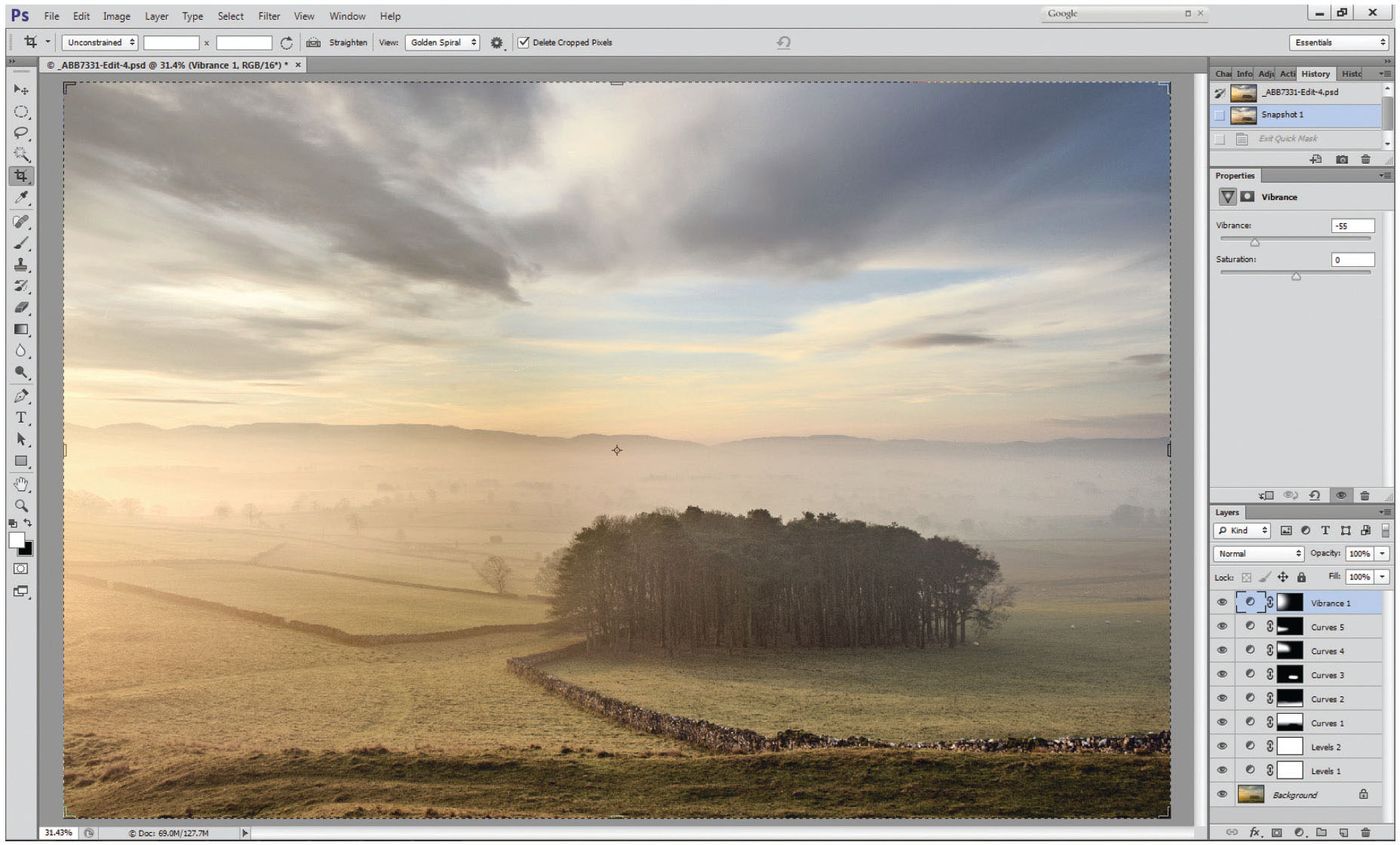Select the Horizontal Type tool

(x=20, y=418)
